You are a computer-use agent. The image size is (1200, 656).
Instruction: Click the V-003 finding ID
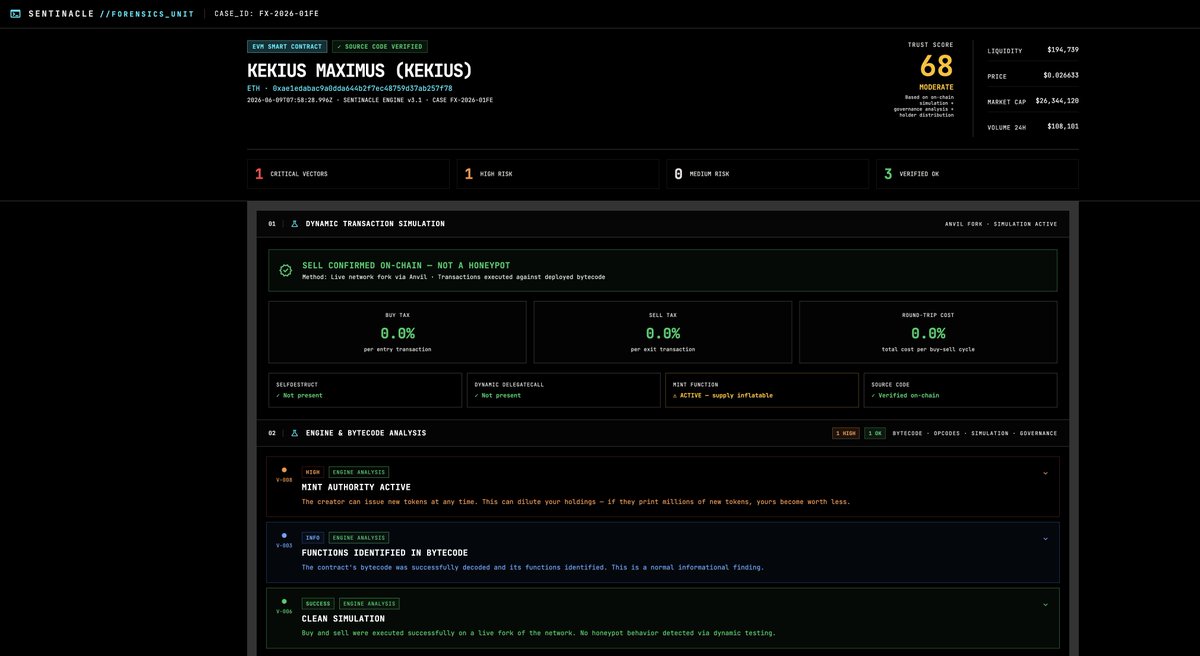pos(284,545)
